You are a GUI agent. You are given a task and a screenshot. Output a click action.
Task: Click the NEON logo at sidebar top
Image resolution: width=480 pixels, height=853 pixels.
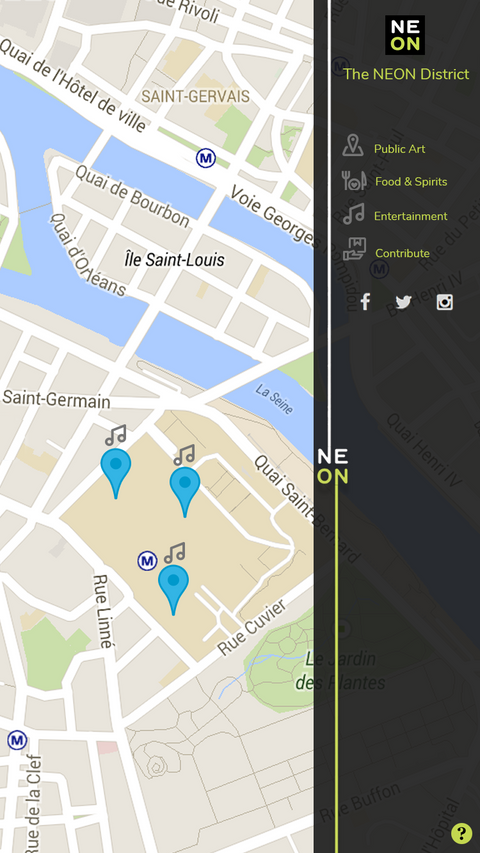click(x=405, y=35)
